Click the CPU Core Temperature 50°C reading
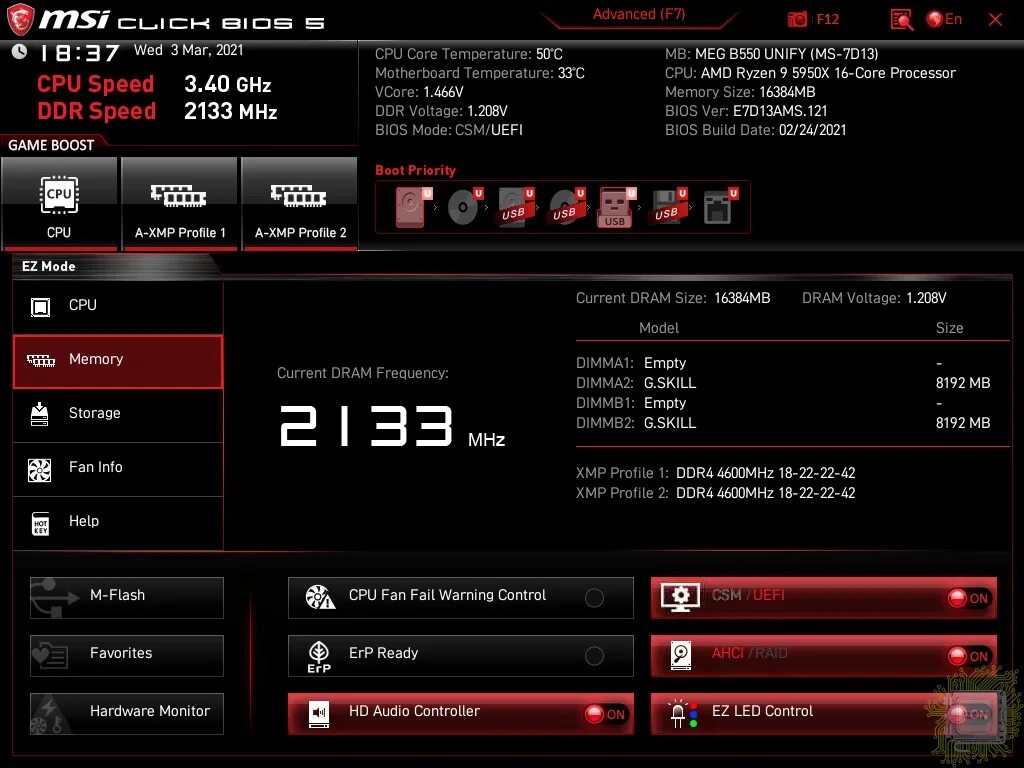 pos(469,54)
